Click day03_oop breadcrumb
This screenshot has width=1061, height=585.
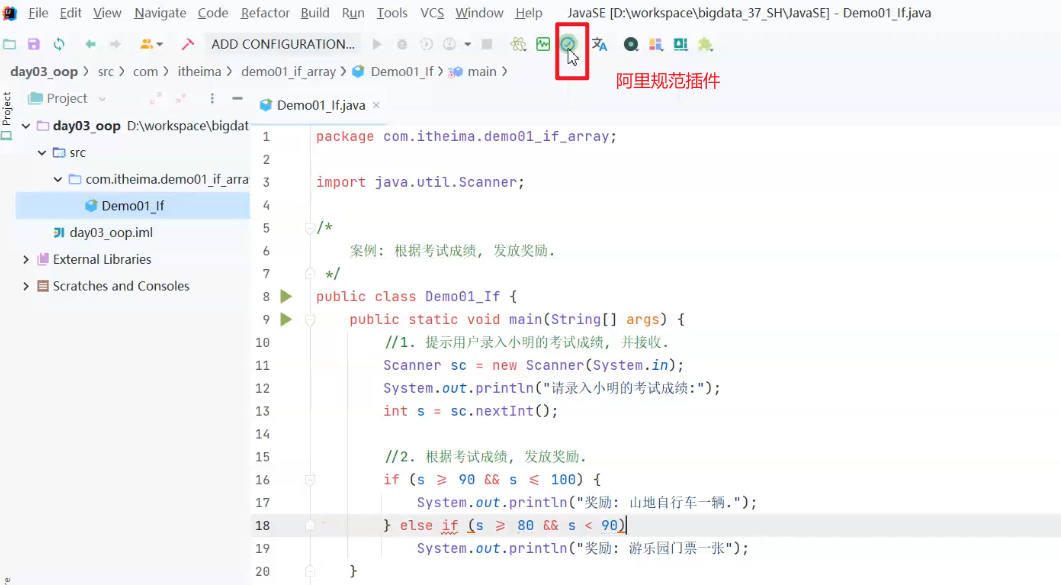44,72
